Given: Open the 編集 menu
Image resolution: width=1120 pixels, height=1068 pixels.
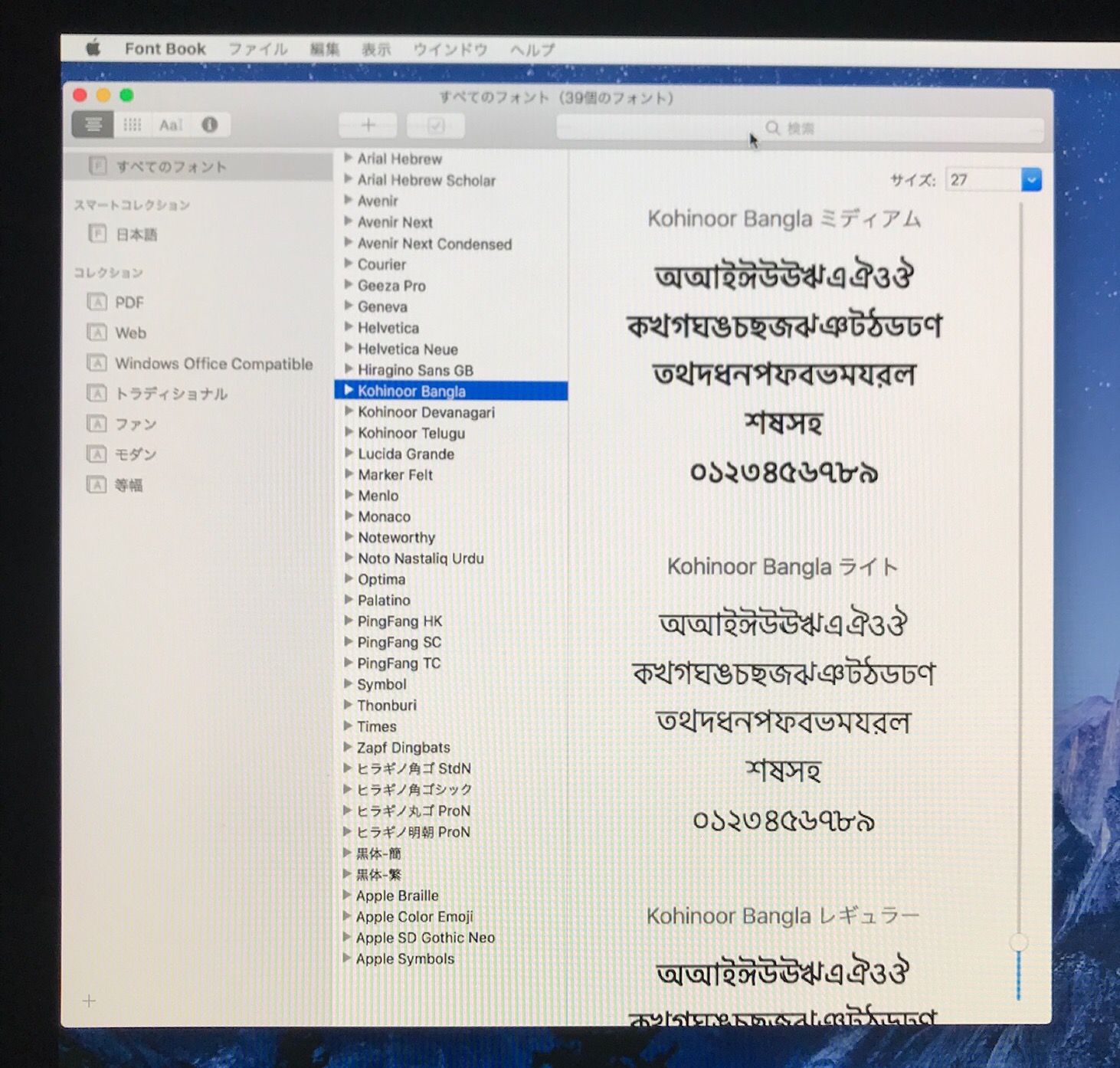Looking at the screenshot, I should coord(324,50).
